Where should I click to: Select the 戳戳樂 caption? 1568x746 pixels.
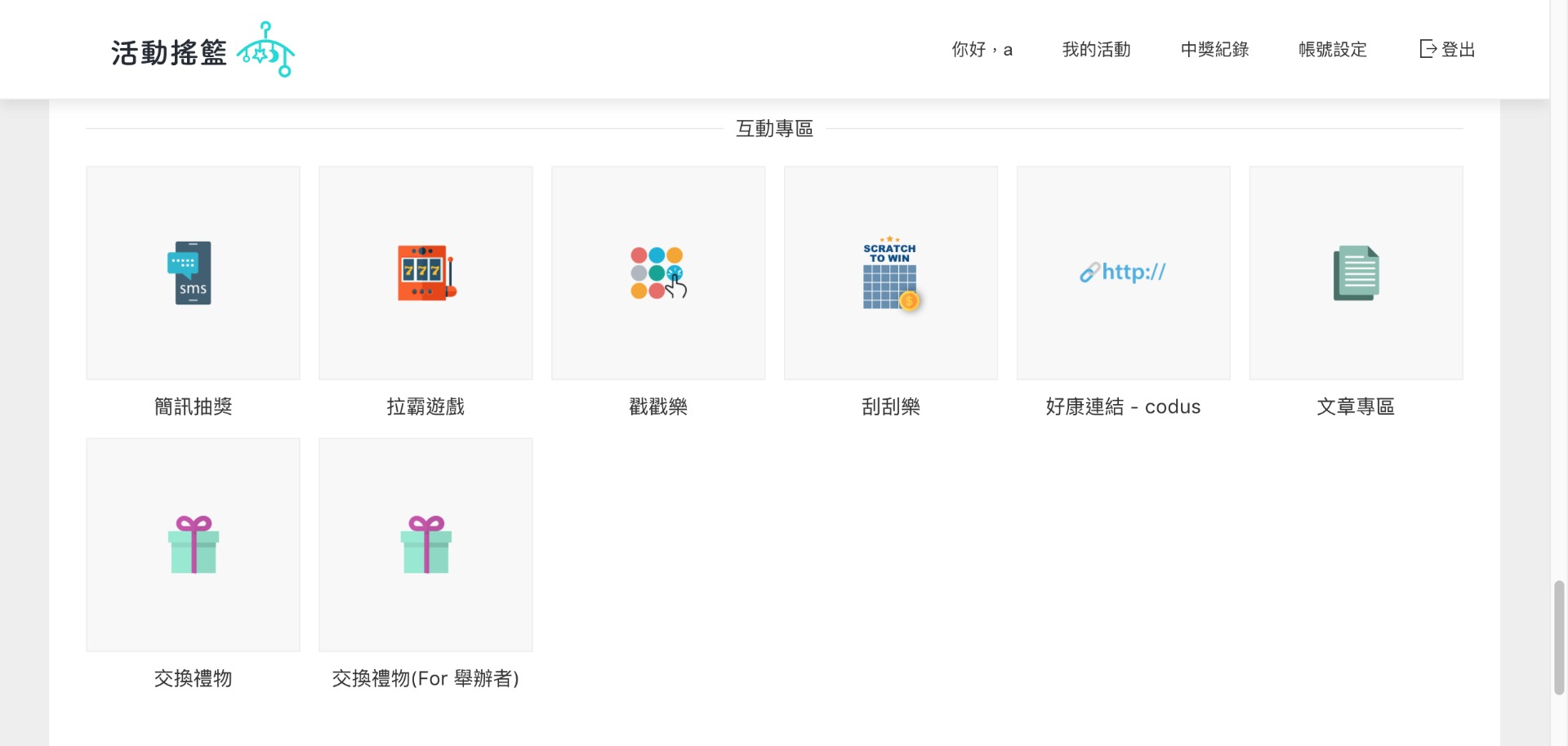tap(658, 406)
